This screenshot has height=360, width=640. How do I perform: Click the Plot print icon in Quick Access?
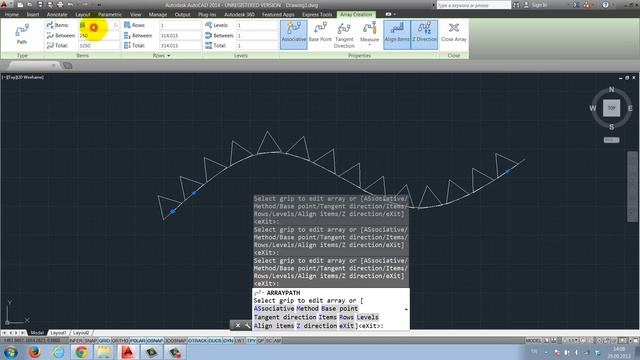pyautogui.click(x=60, y=5)
